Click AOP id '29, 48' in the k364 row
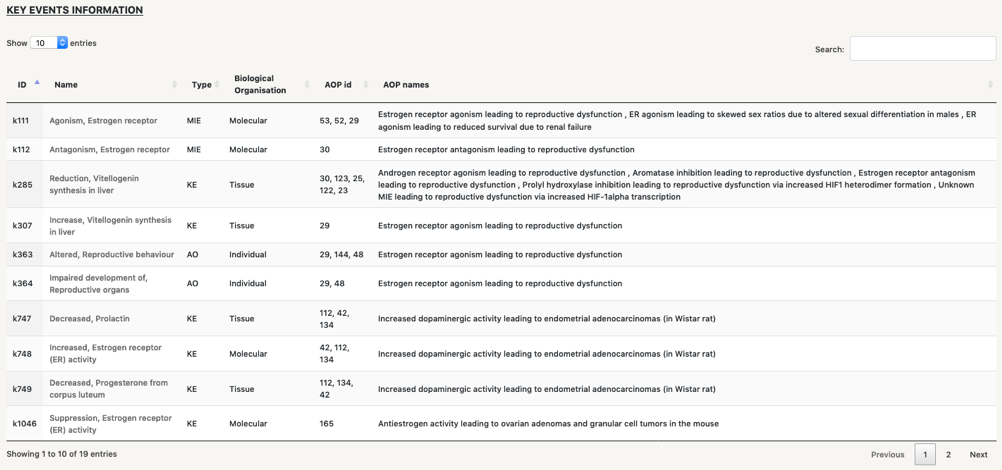 pos(332,283)
